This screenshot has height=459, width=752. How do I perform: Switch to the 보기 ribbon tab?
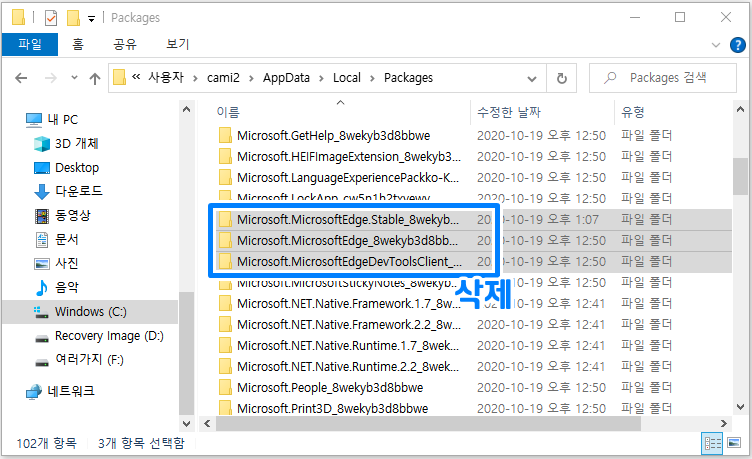click(x=177, y=45)
